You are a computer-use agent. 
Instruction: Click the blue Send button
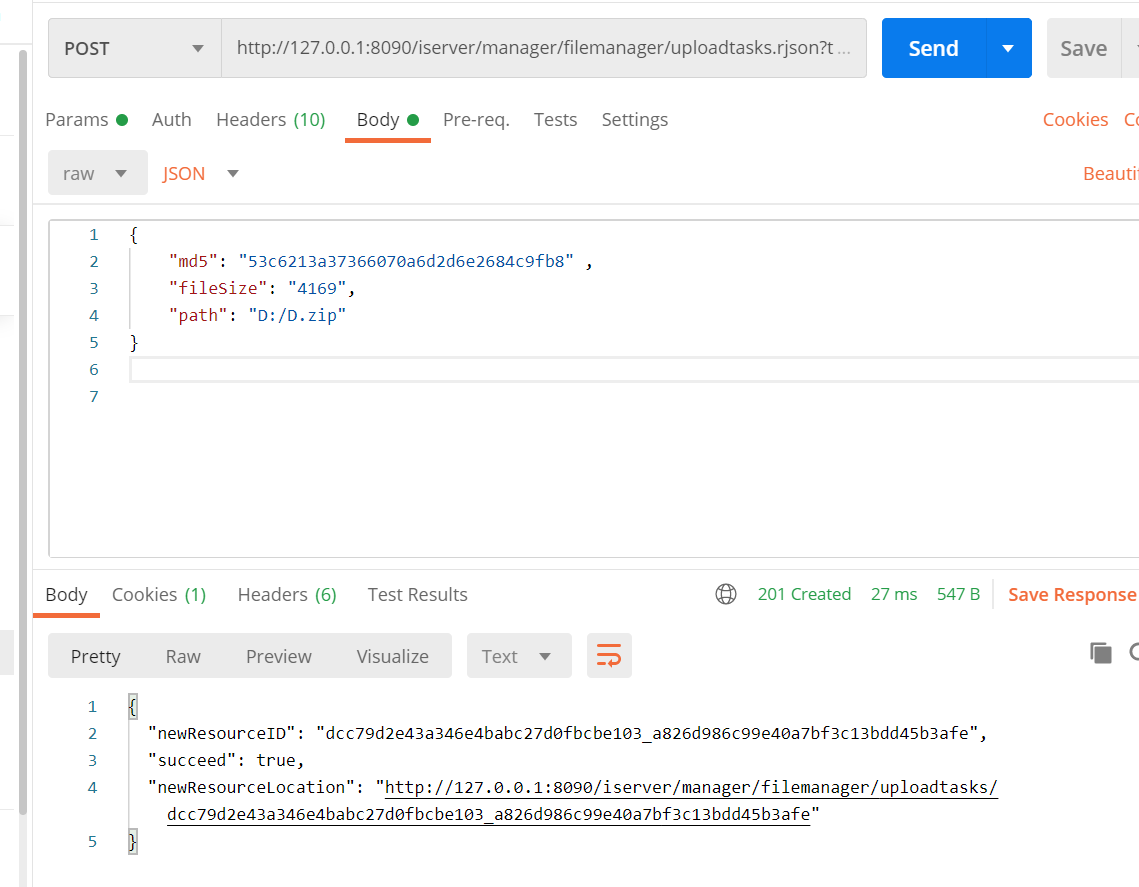click(933, 49)
